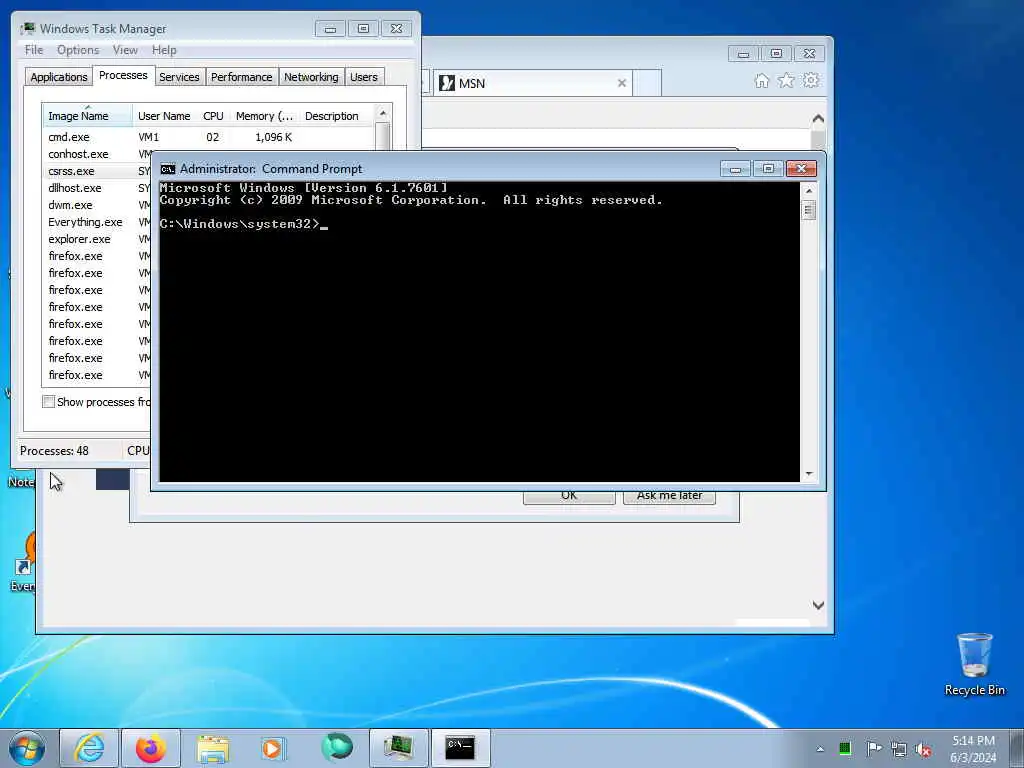1024x768 pixels.
Task: Open Windows Media Player taskbar icon
Action: [273, 748]
